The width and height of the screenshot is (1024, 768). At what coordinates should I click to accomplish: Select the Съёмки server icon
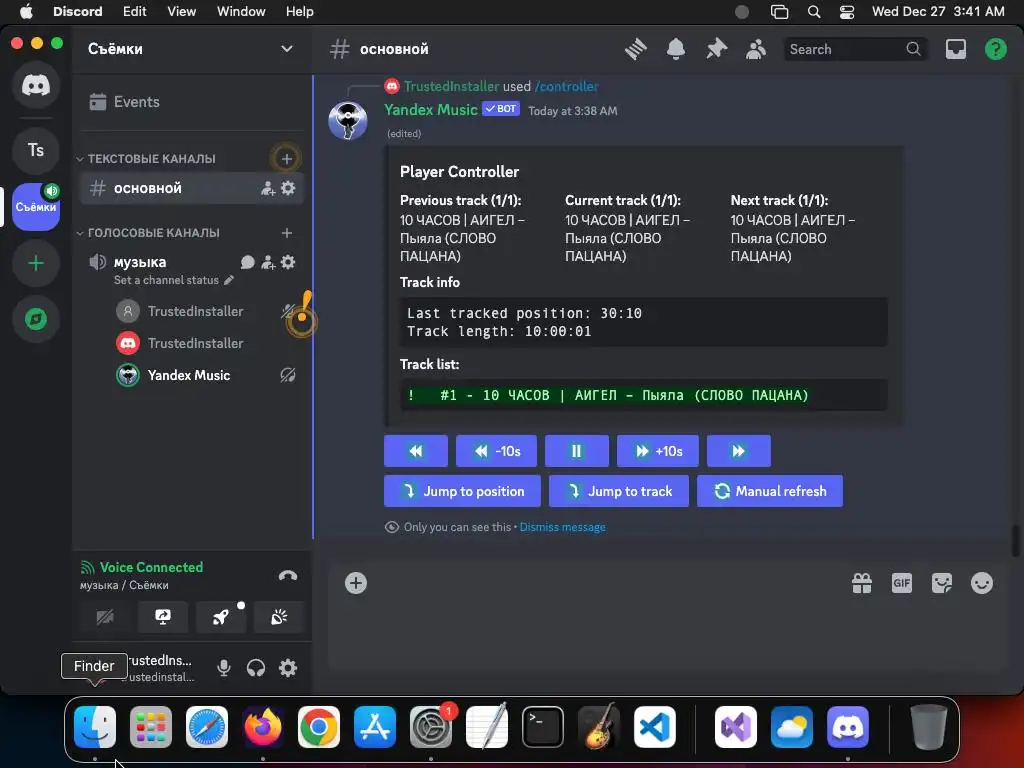[x=36, y=207]
